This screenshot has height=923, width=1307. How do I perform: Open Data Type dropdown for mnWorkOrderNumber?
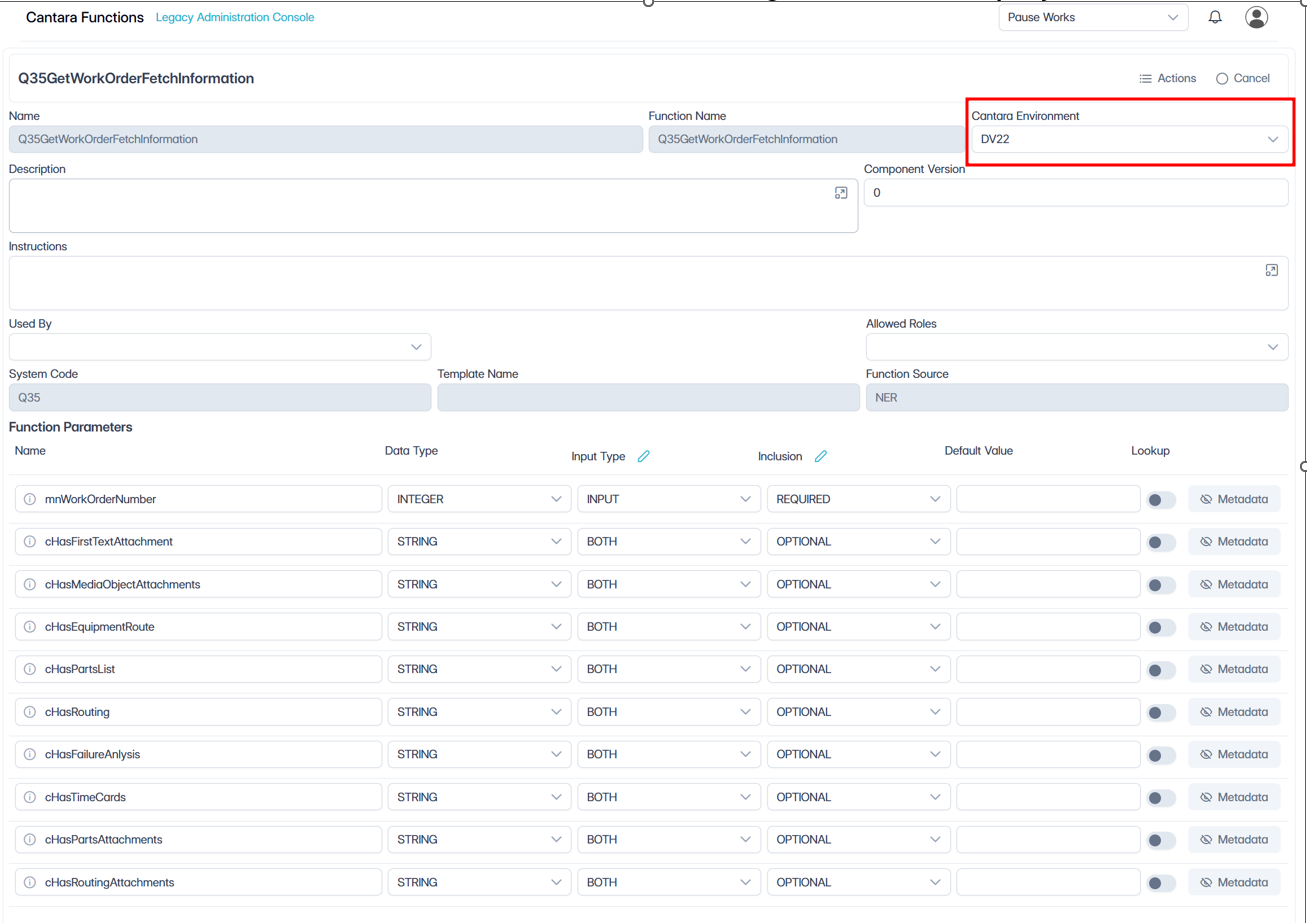[x=480, y=499]
